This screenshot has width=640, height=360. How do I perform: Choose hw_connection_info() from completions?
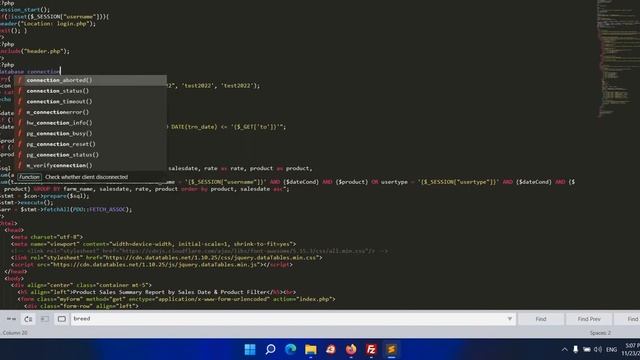coord(91,122)
